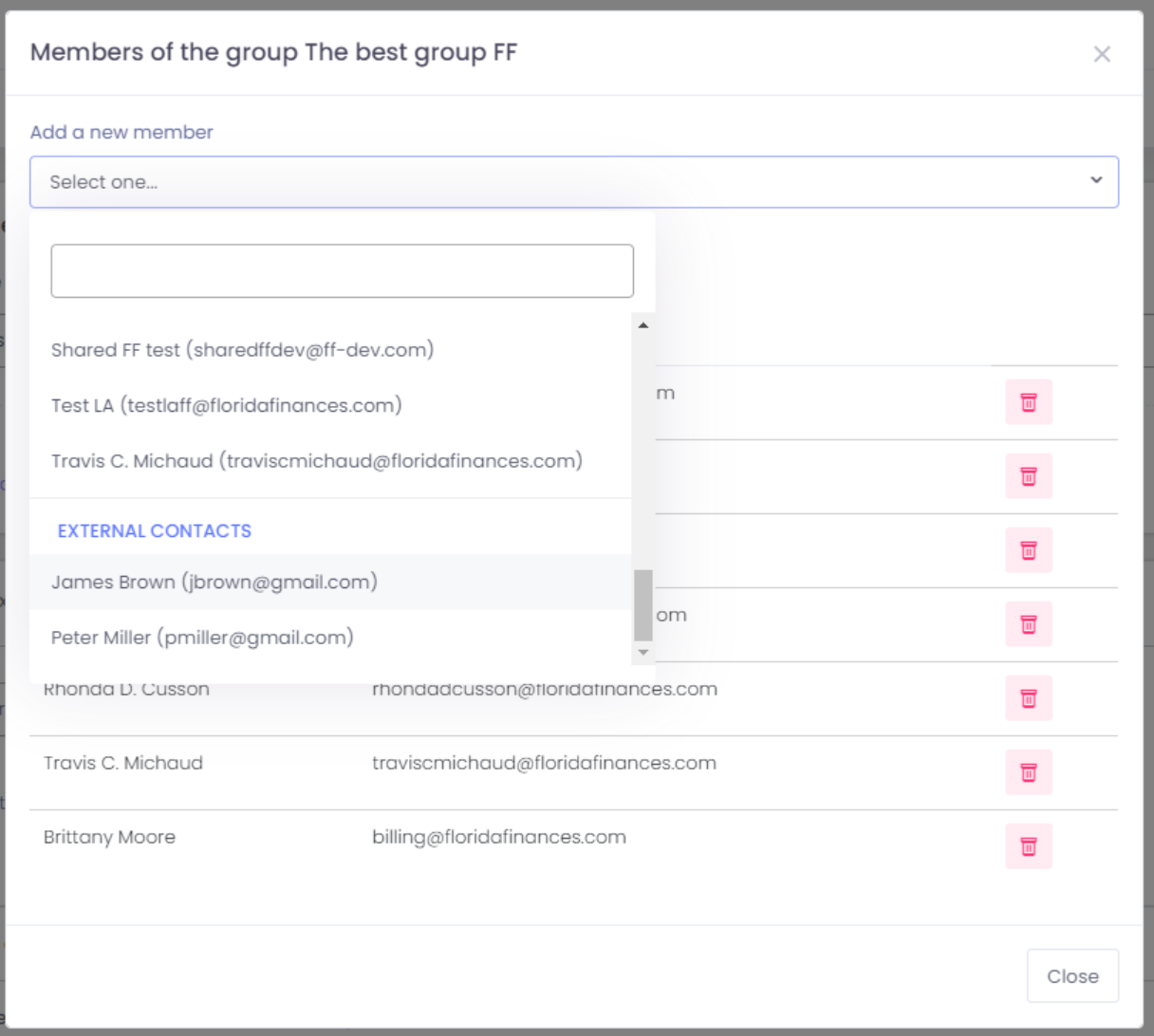The height and width of the screenshot is (1036, 1154).
Task: Pick Travis C. Michaud in dropdown options
Action: click(316, 461)
